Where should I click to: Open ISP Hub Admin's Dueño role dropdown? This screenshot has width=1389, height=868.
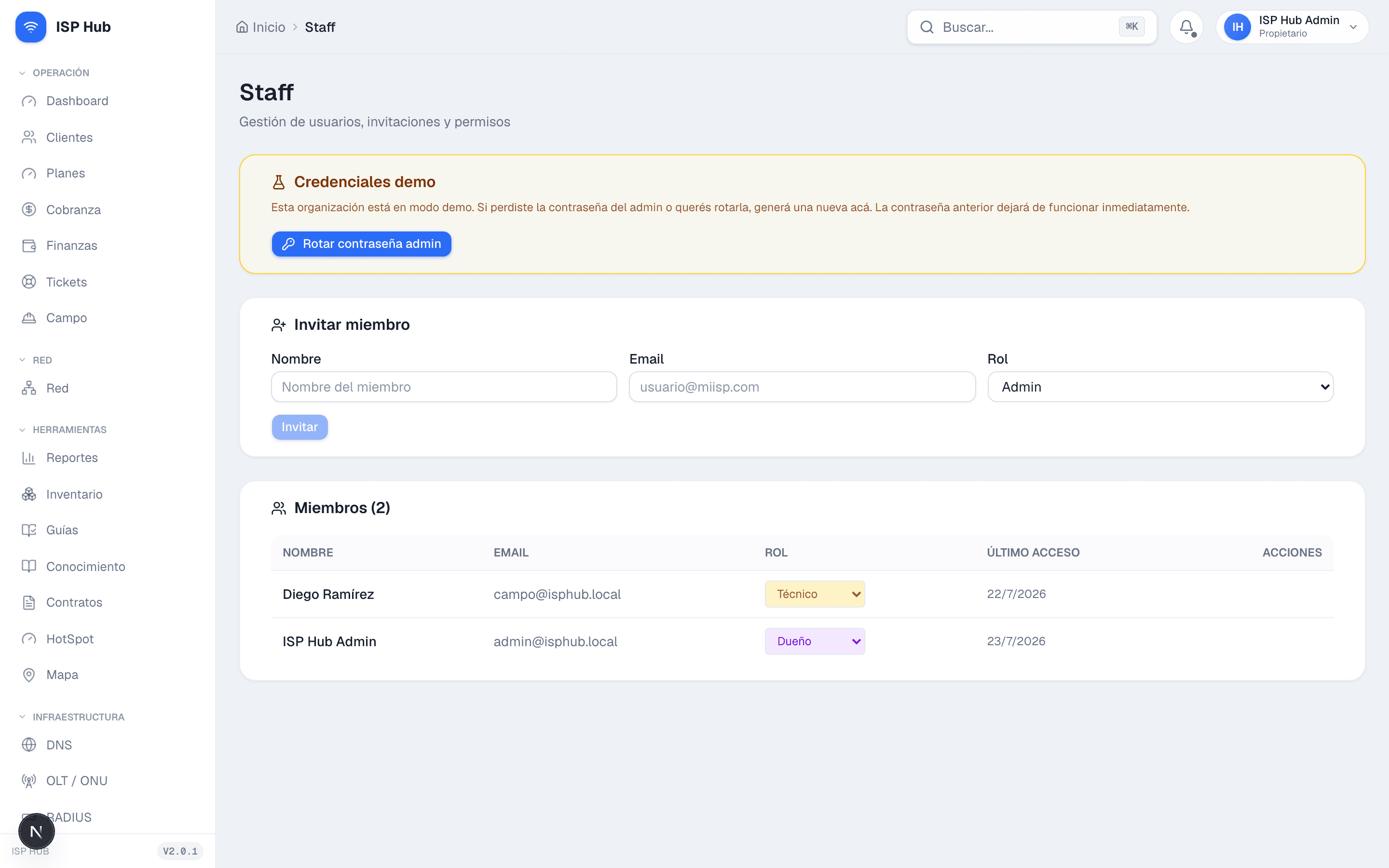[x=815, y=641]
